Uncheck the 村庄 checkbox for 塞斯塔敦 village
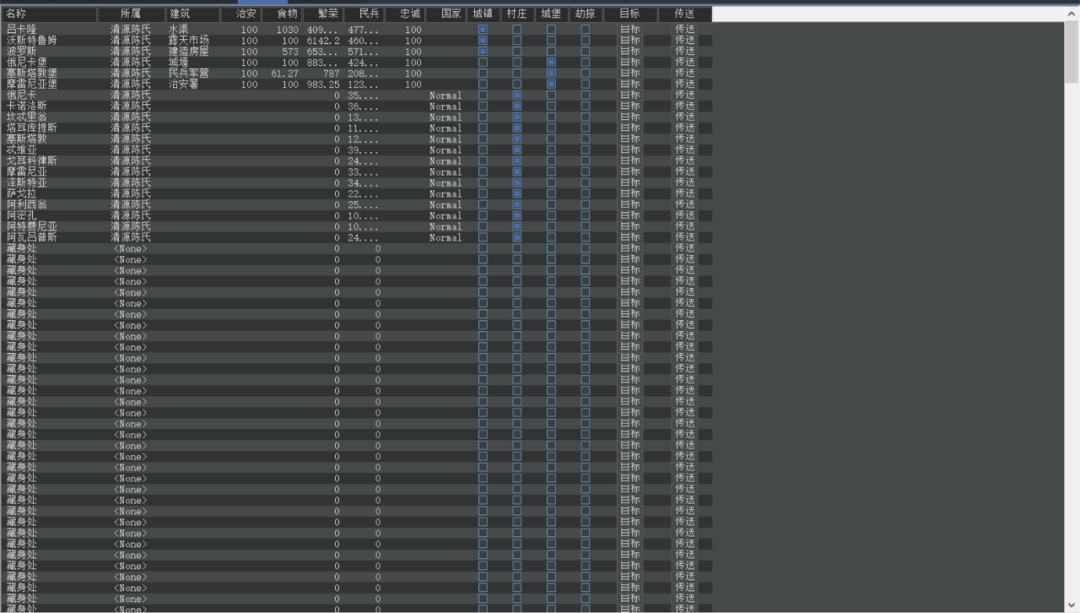 coord(517,139)
